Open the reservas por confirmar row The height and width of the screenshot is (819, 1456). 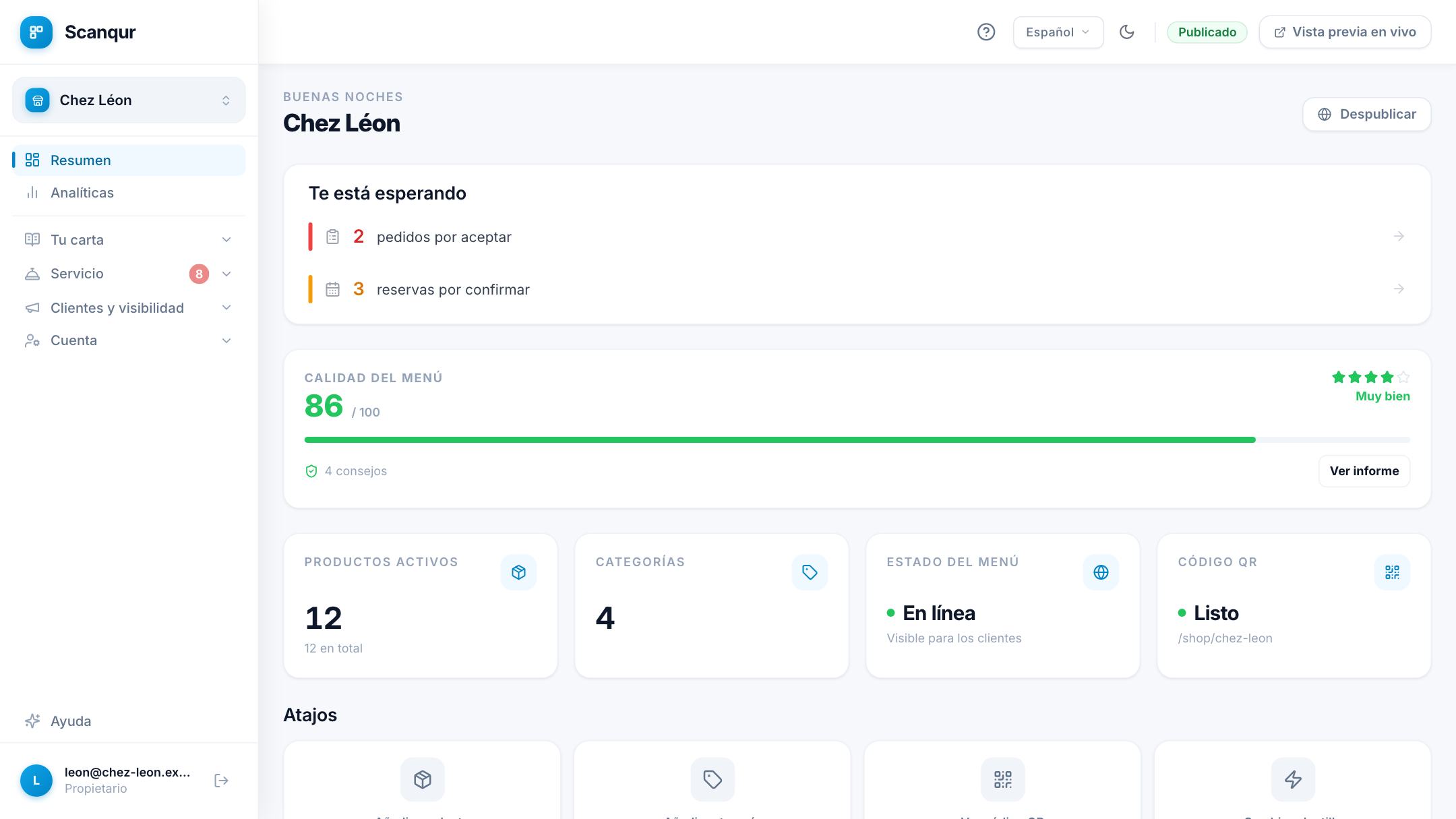point(857,289)
